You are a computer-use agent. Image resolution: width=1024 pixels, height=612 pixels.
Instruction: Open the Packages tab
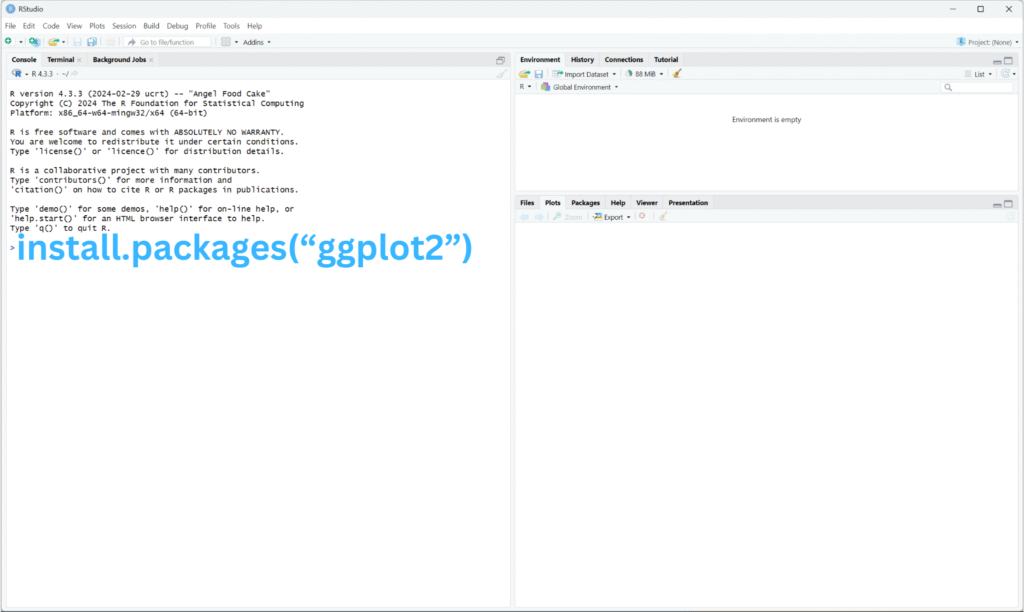pos(584,202)
